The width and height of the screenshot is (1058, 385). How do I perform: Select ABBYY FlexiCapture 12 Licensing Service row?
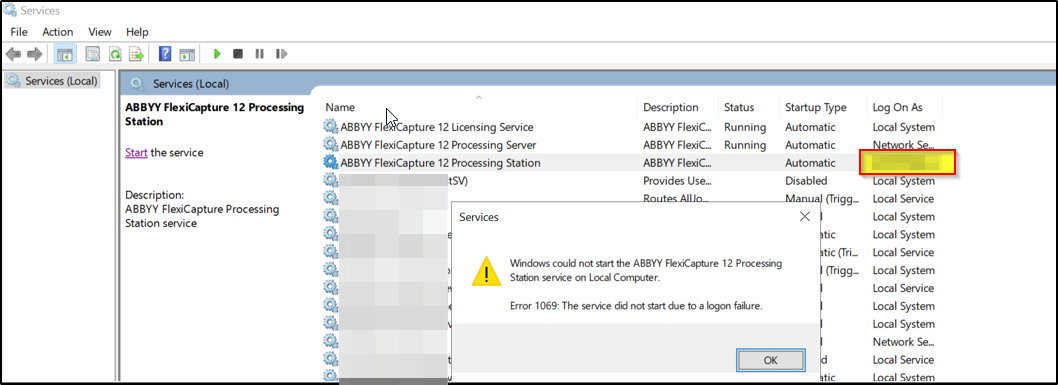(x=437, y=127)
